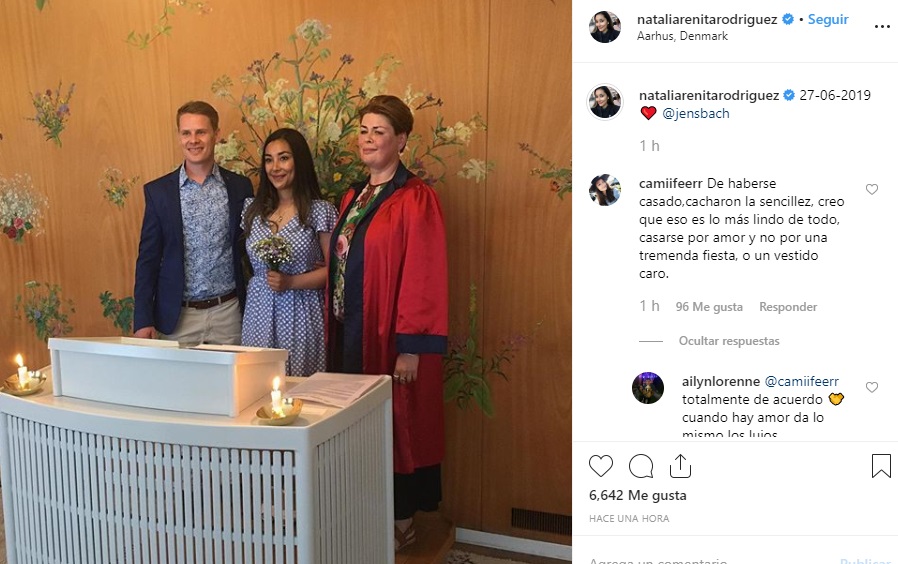
Task: Click the share post icon
Action: pos(680,466)
